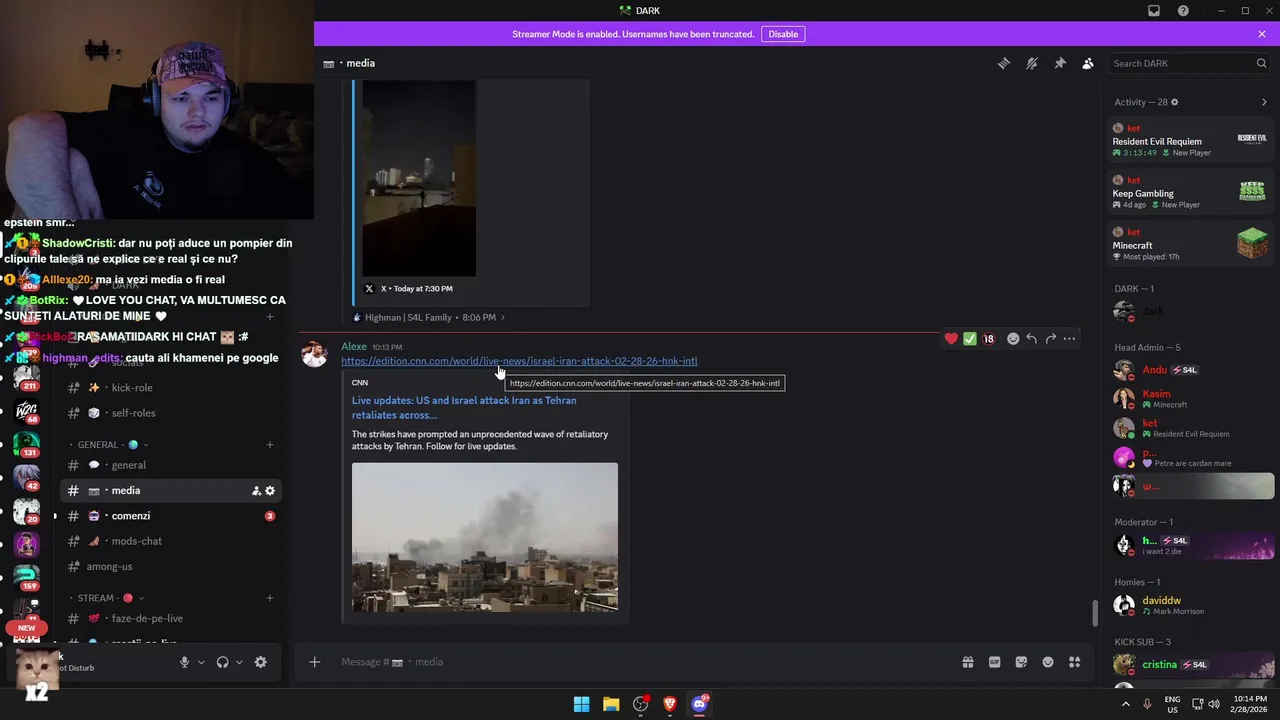1280x720 pixels.
Task: Reply to Alexe's message
Action: (x=1032, y=339)
